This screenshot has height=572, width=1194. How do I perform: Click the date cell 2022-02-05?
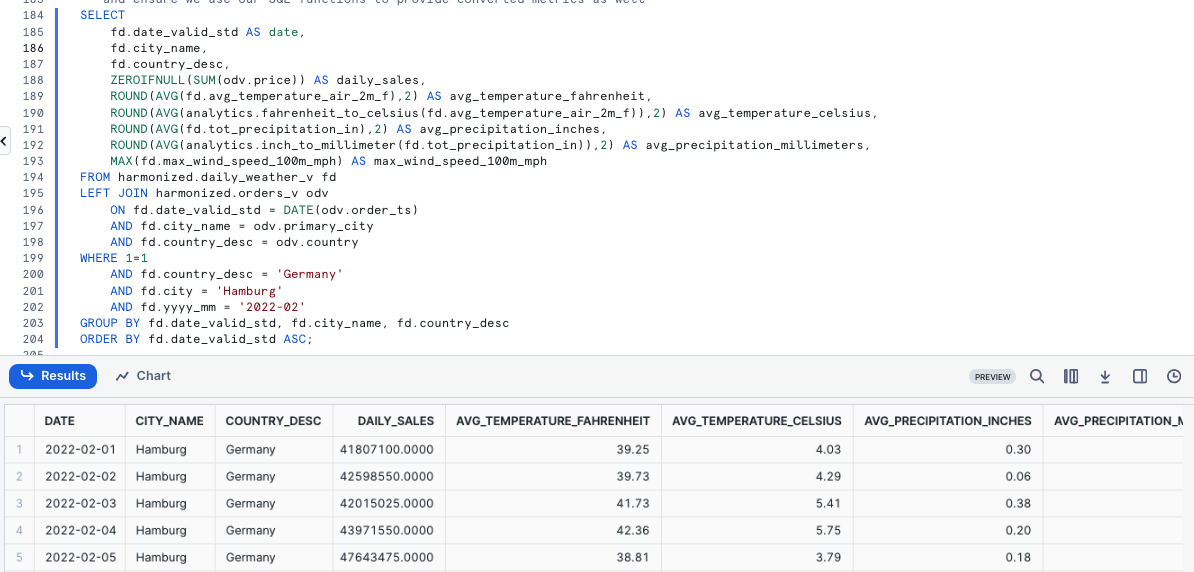(80, 558)
